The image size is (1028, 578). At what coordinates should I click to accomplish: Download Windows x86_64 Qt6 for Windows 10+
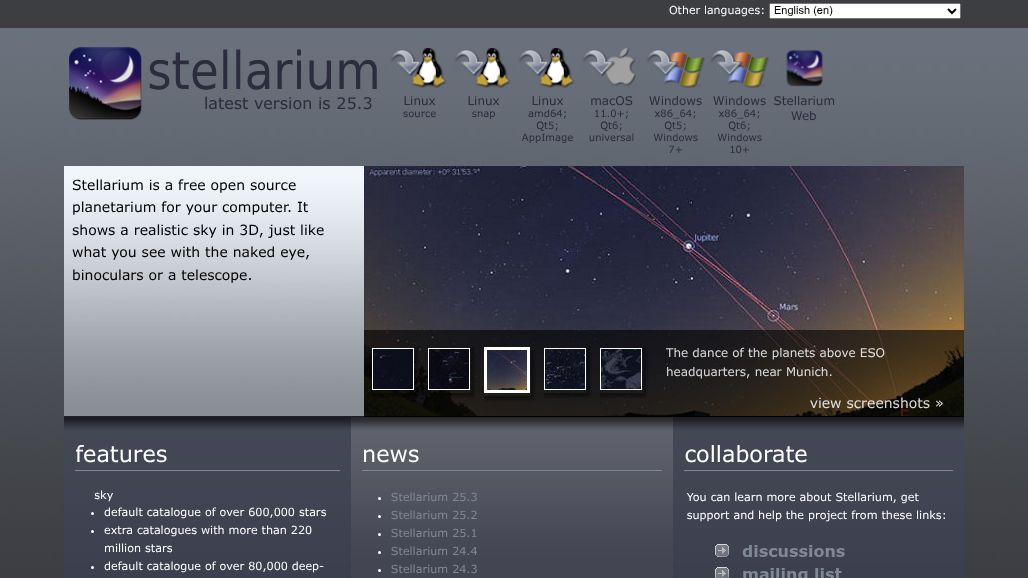(x=739, y=67)
